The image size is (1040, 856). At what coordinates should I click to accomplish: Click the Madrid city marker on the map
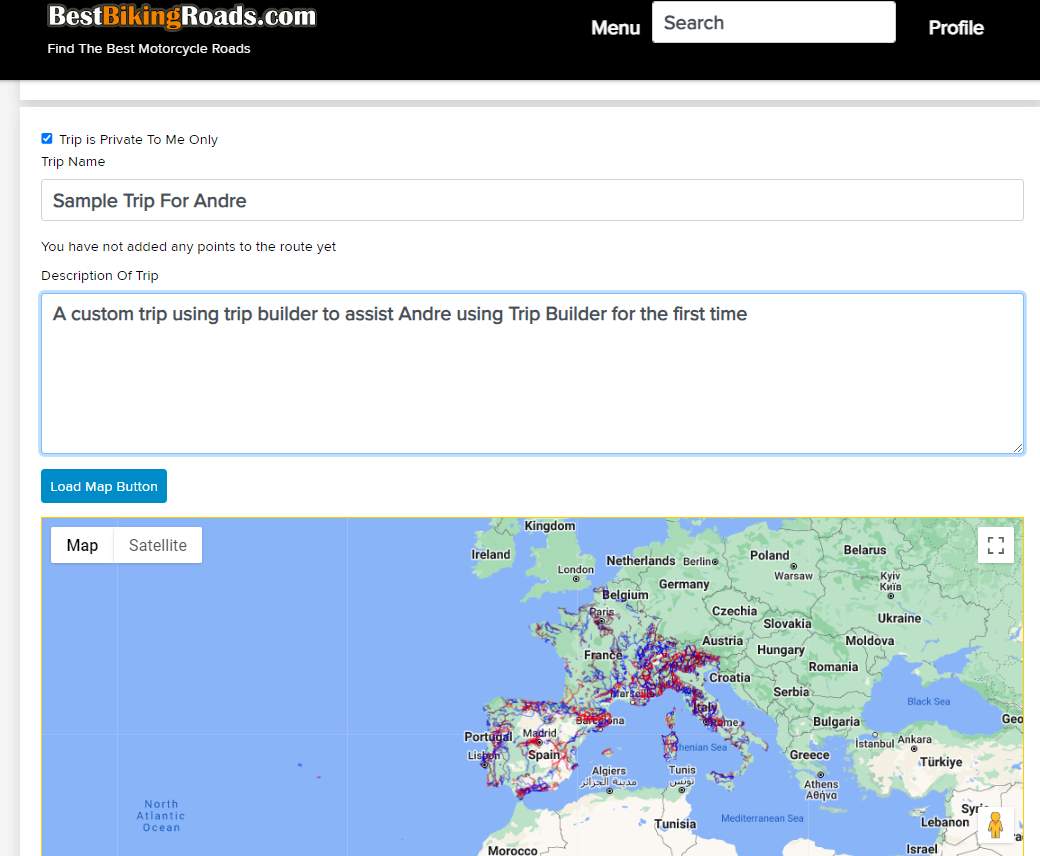click(x=539, y=742)
